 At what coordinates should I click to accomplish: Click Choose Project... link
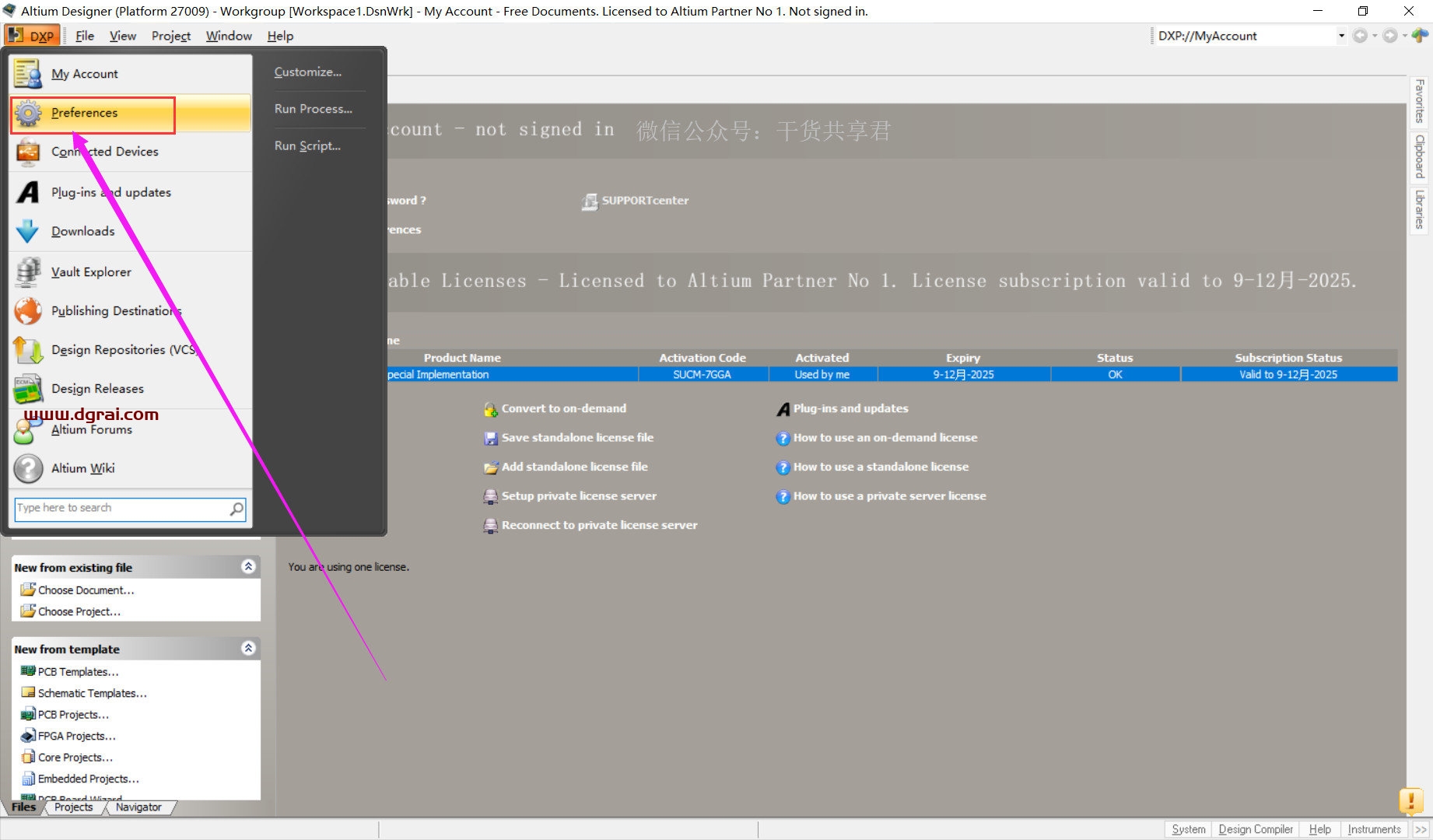79,612
